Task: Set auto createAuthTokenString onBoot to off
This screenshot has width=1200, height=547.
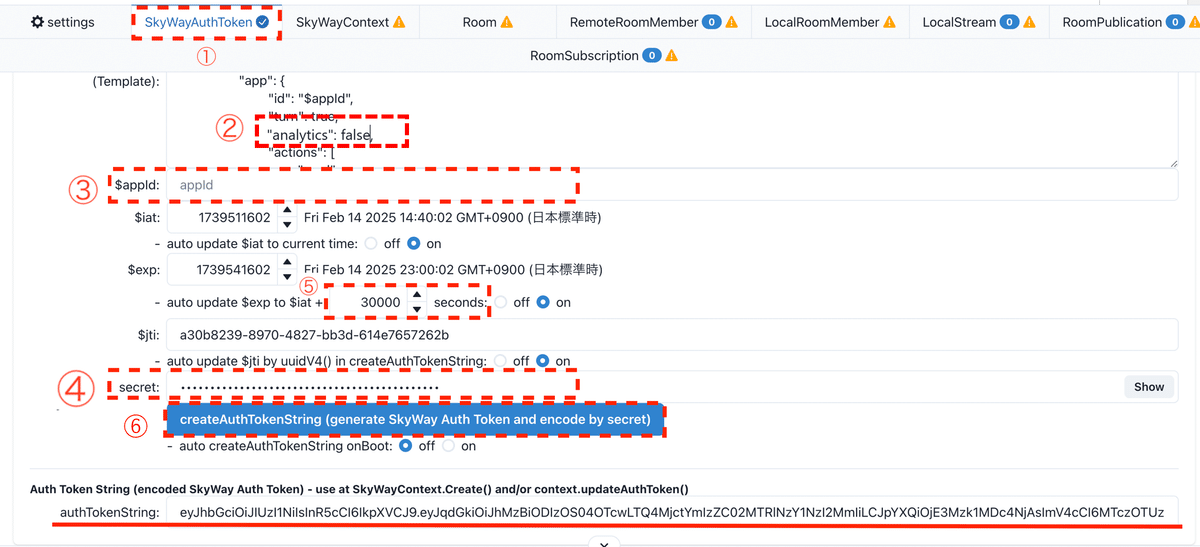Action: pos(405,446)
